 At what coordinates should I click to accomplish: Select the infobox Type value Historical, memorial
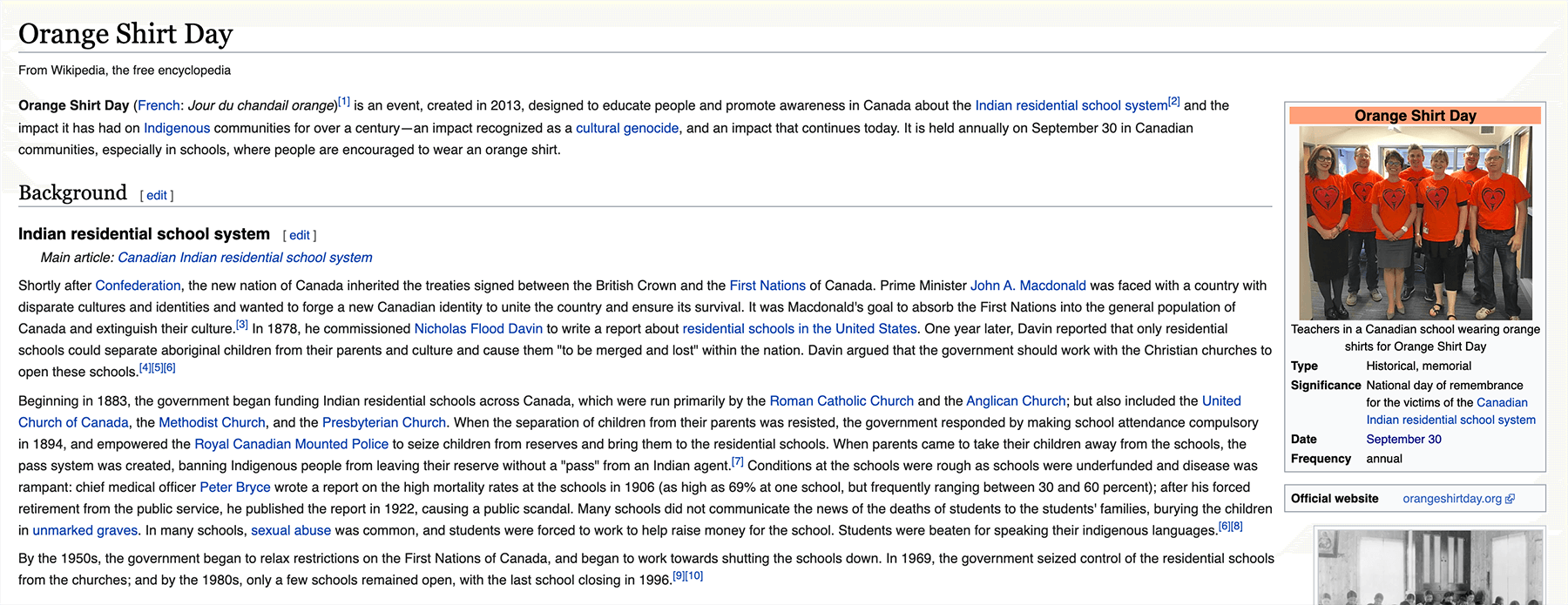(x=1418, y=366)
